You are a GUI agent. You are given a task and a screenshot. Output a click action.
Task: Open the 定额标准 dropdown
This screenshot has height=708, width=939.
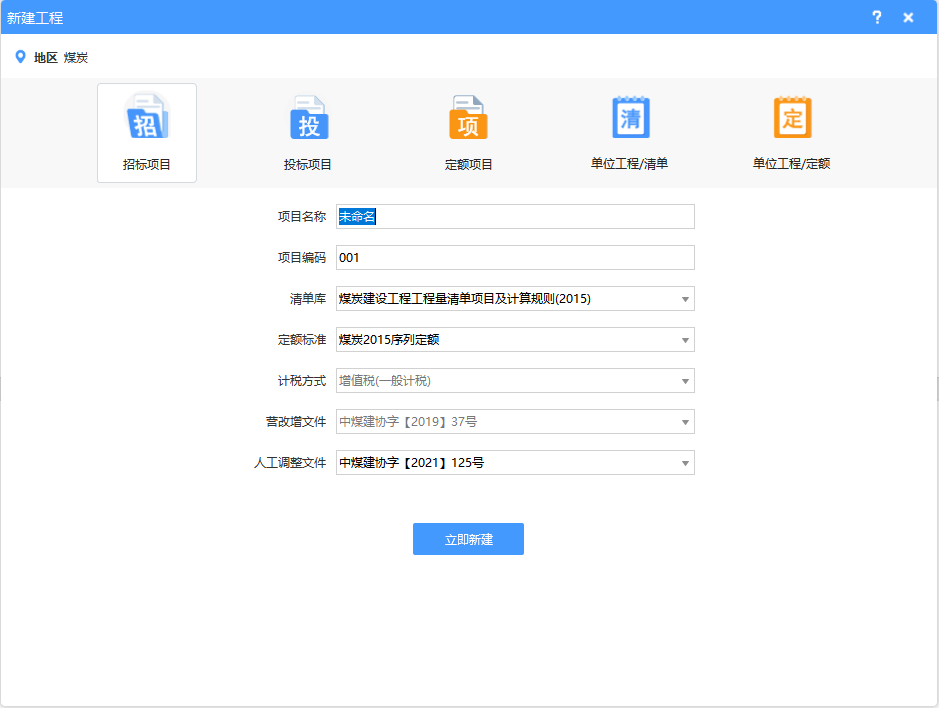coord(685,340)
